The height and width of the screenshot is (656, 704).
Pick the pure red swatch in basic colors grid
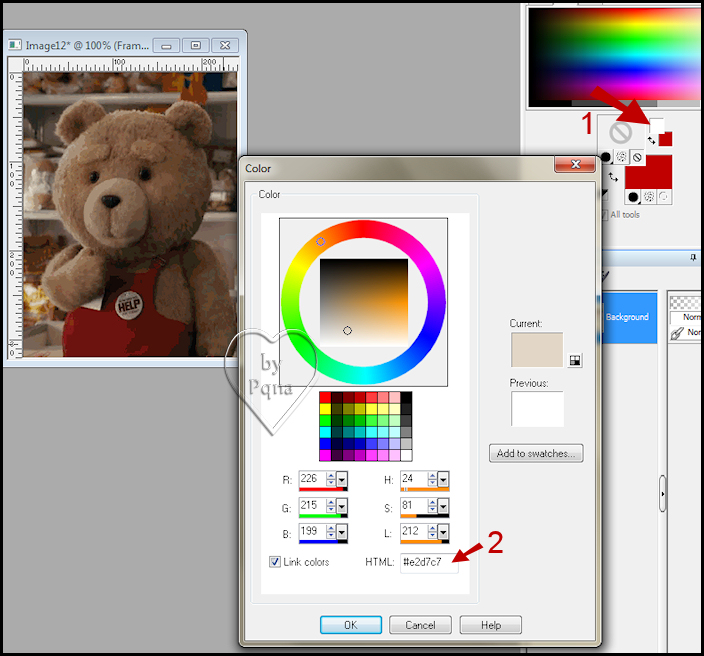click(x=325, y=398)
